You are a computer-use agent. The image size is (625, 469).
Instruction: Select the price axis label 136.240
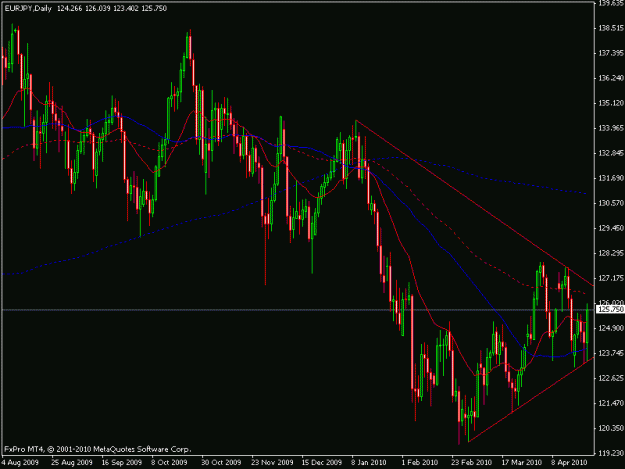point(611,78)
